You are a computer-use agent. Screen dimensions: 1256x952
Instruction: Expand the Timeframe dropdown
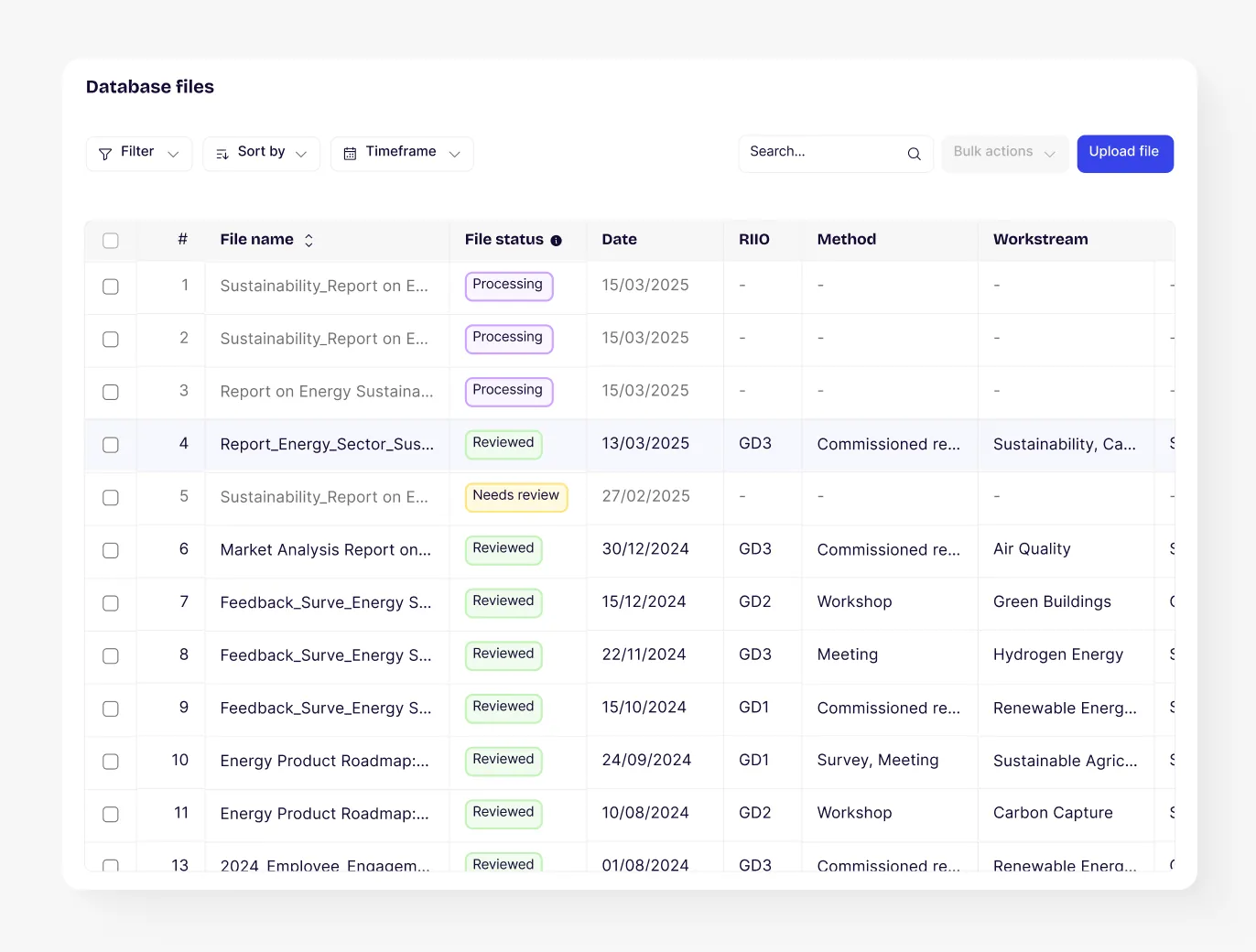point(402,154)
